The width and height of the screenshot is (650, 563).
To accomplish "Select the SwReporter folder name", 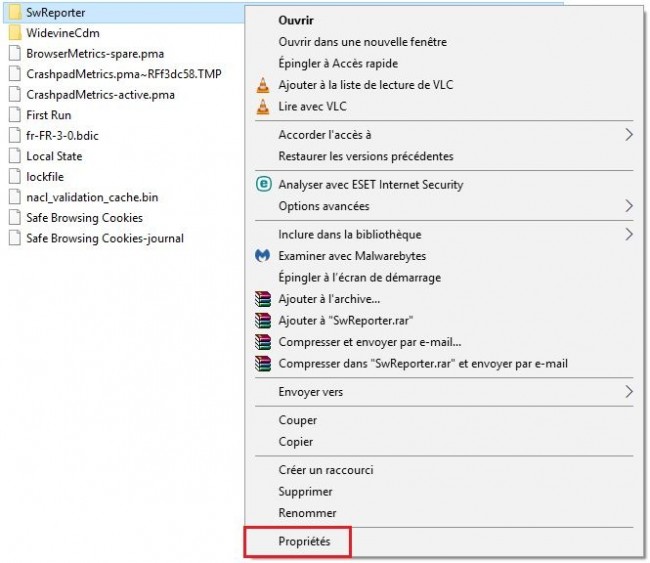I will point(56,12).
